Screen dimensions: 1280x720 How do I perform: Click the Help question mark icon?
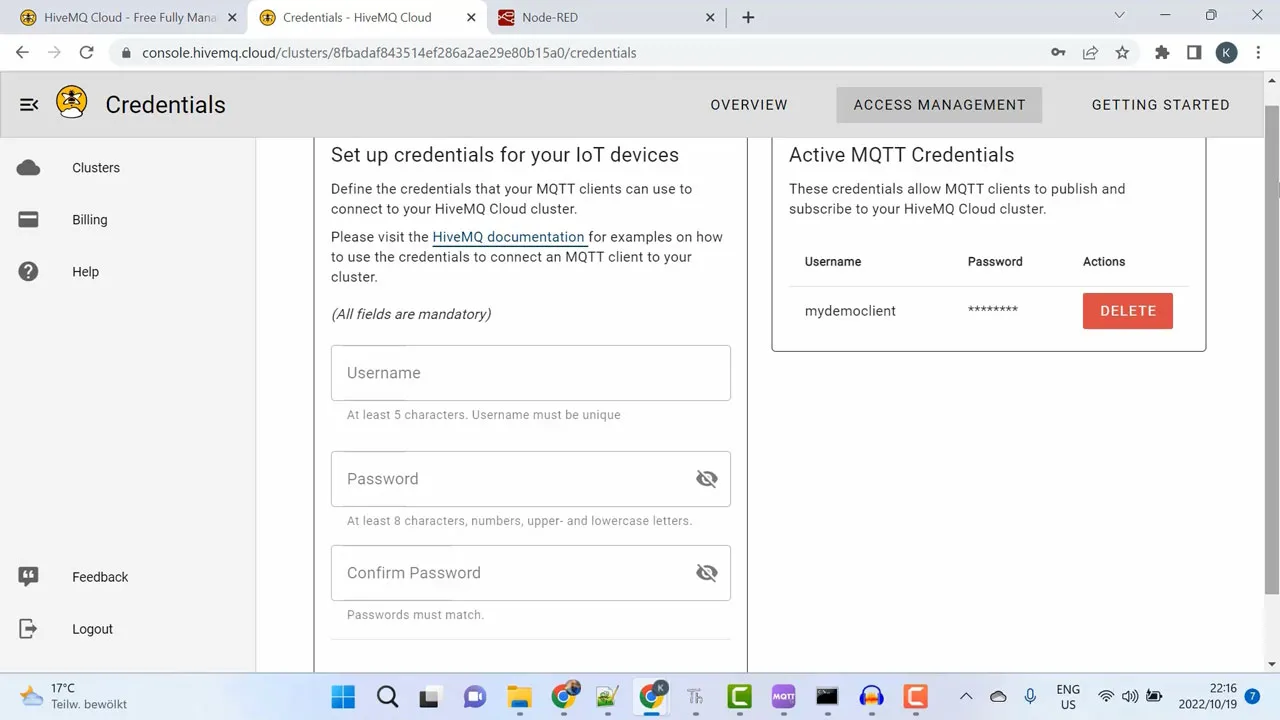tap(28, 272)
